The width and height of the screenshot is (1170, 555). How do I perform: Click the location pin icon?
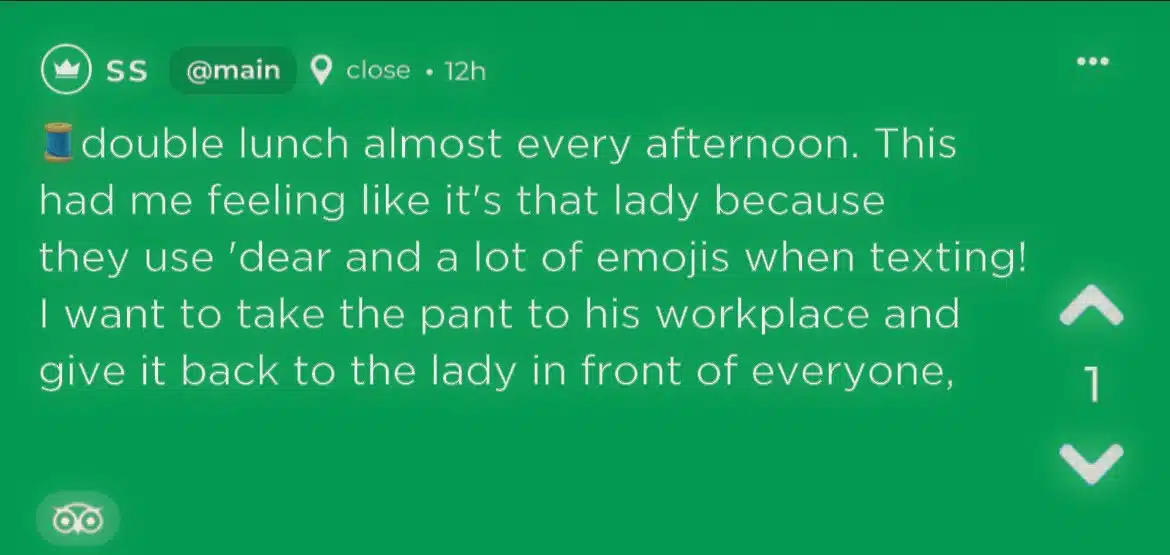(x=321, y=71)
